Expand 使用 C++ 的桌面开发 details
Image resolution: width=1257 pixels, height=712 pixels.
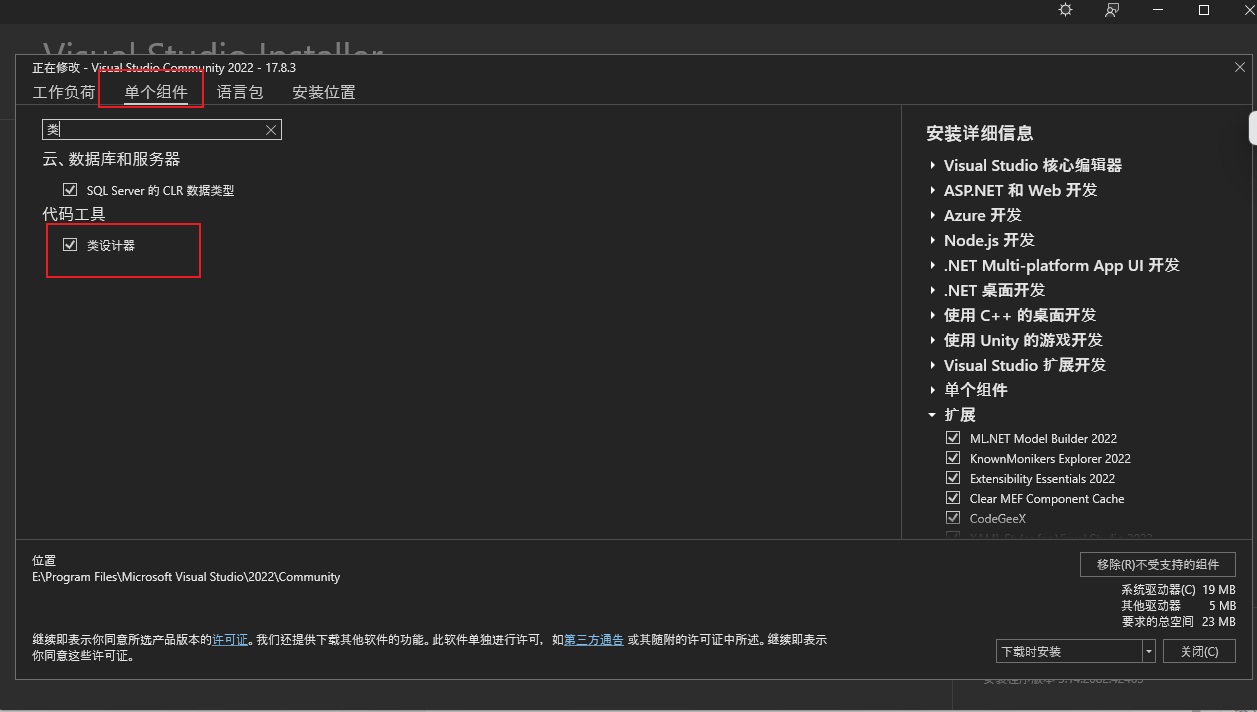(932, 315)
